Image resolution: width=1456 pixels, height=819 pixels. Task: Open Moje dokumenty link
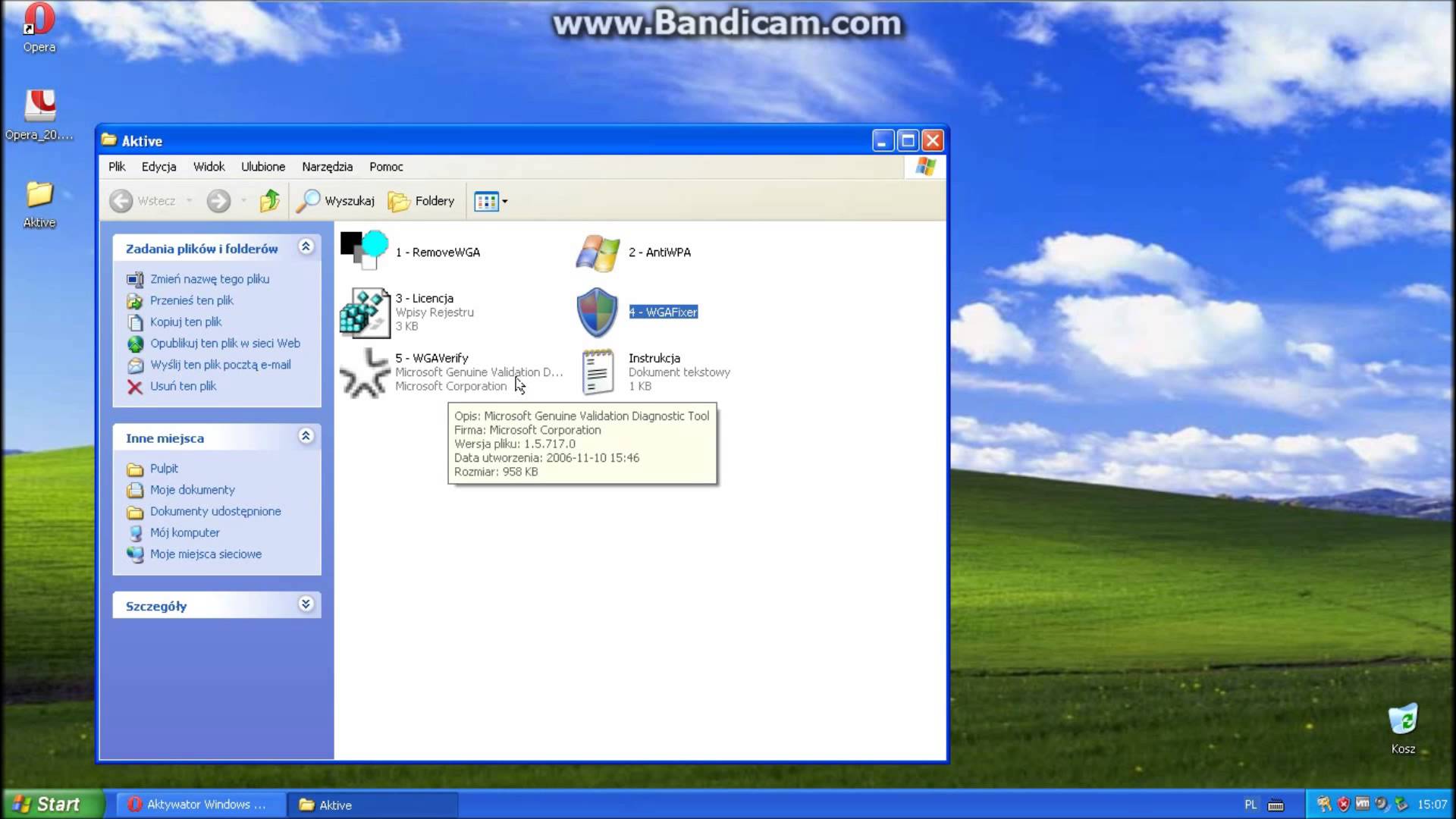coord(193,490)
